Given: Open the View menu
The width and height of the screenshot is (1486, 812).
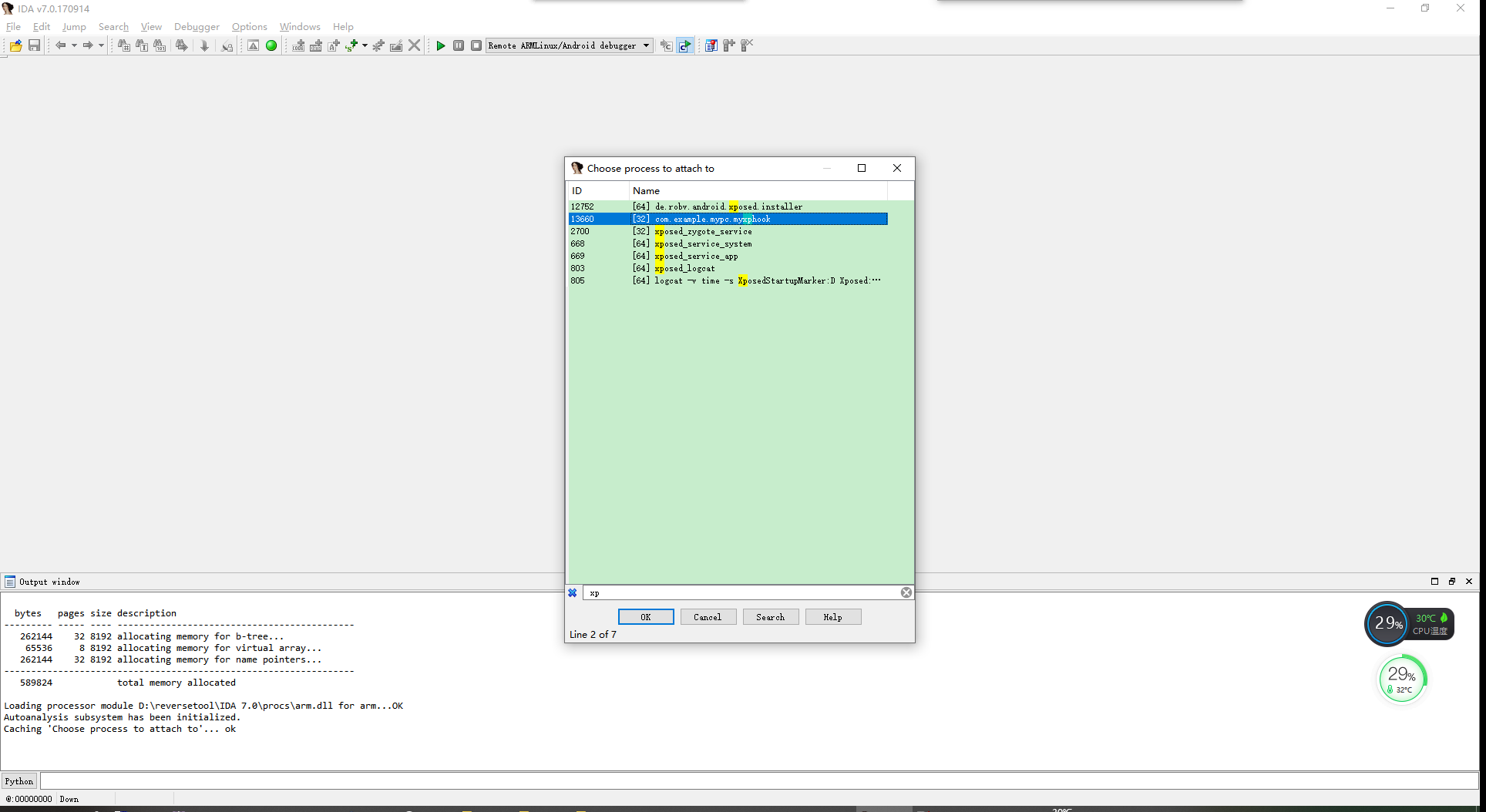Looking at the screenshot, I should [151, 26].
